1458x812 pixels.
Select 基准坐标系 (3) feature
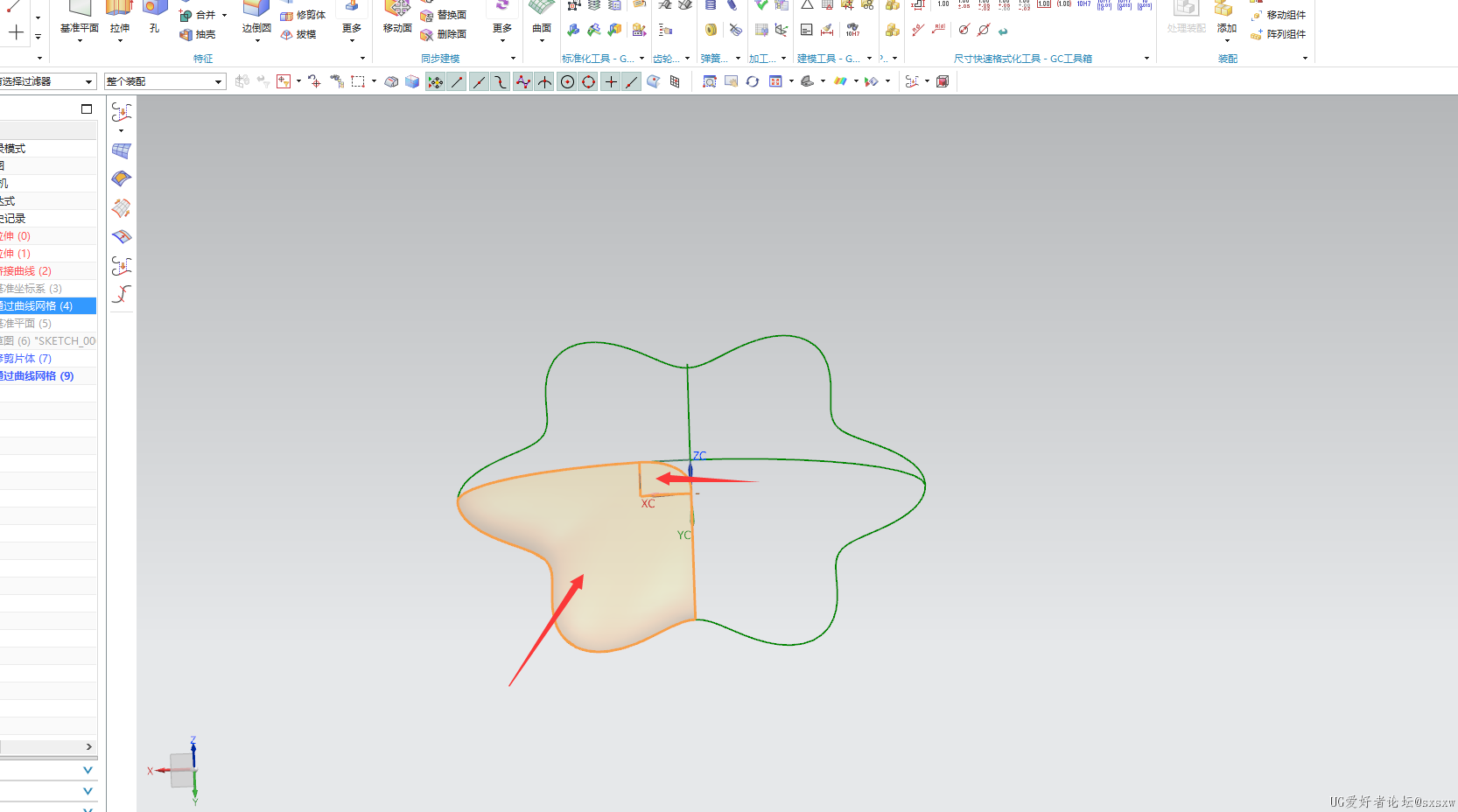pos(48,289)
